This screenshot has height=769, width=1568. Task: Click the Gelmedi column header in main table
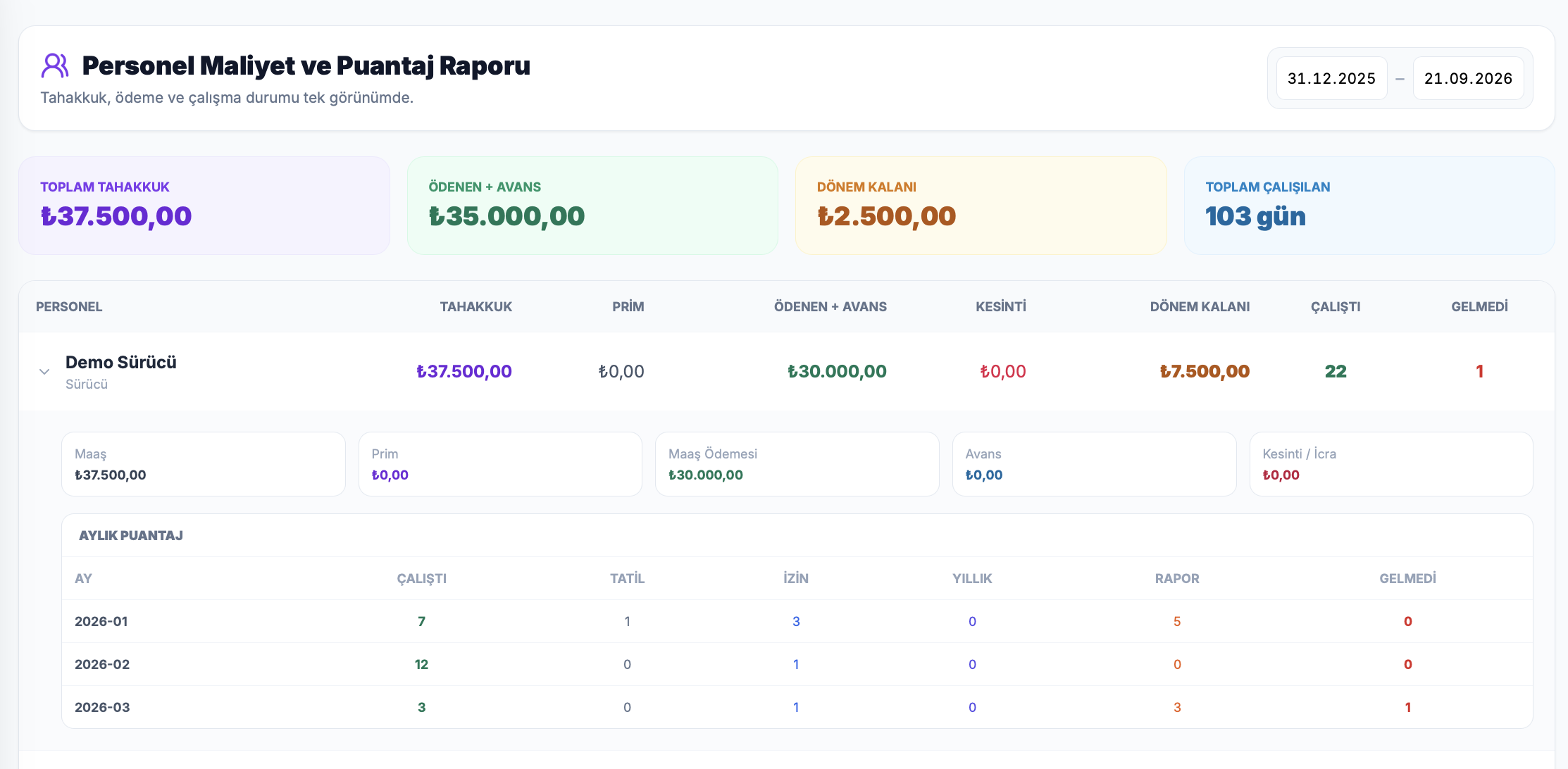point(1479,307)
